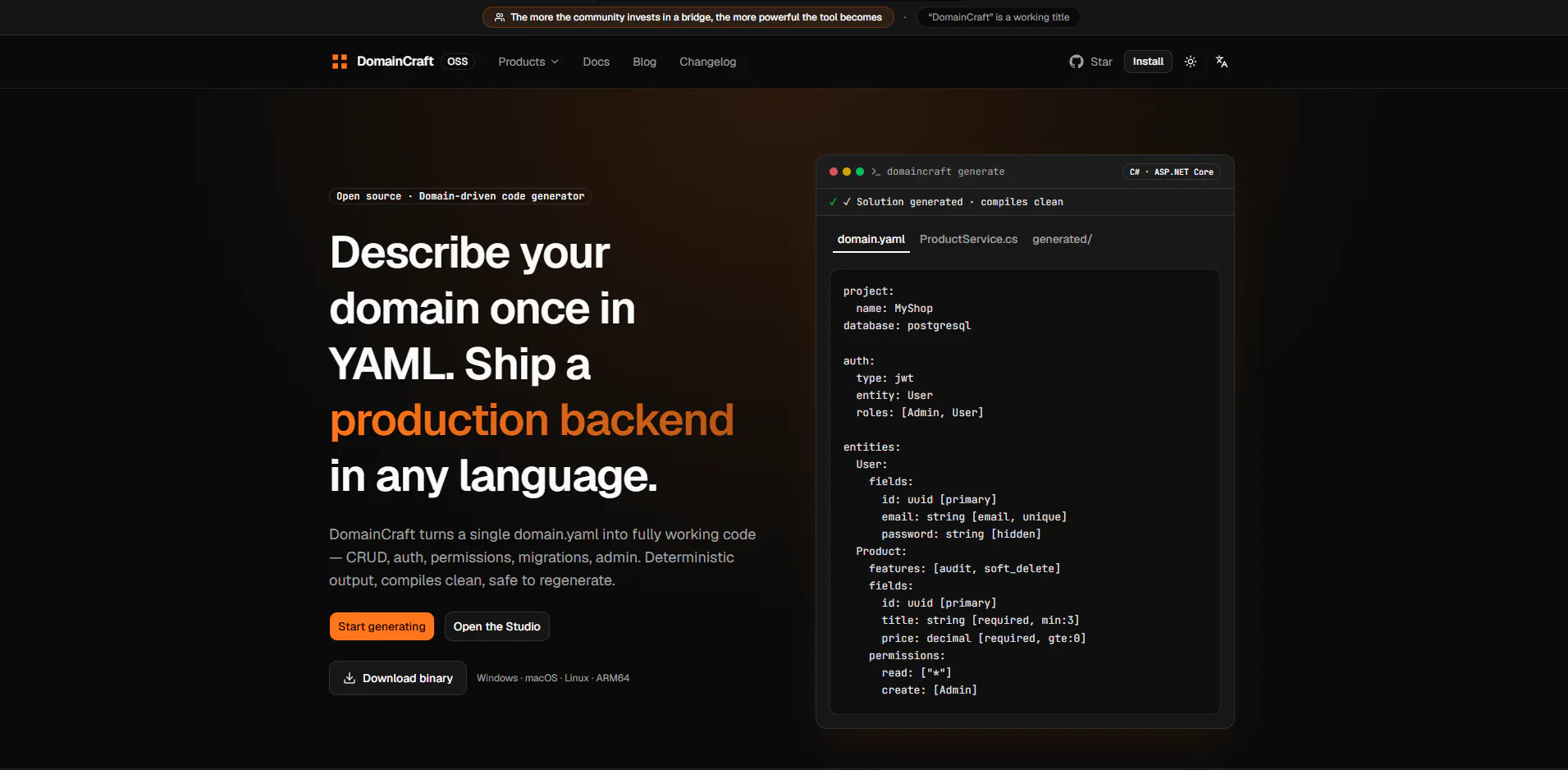Click the 'roles: [Admin, User]' line
The image size is (1568, 770).
tap(920, 413)
